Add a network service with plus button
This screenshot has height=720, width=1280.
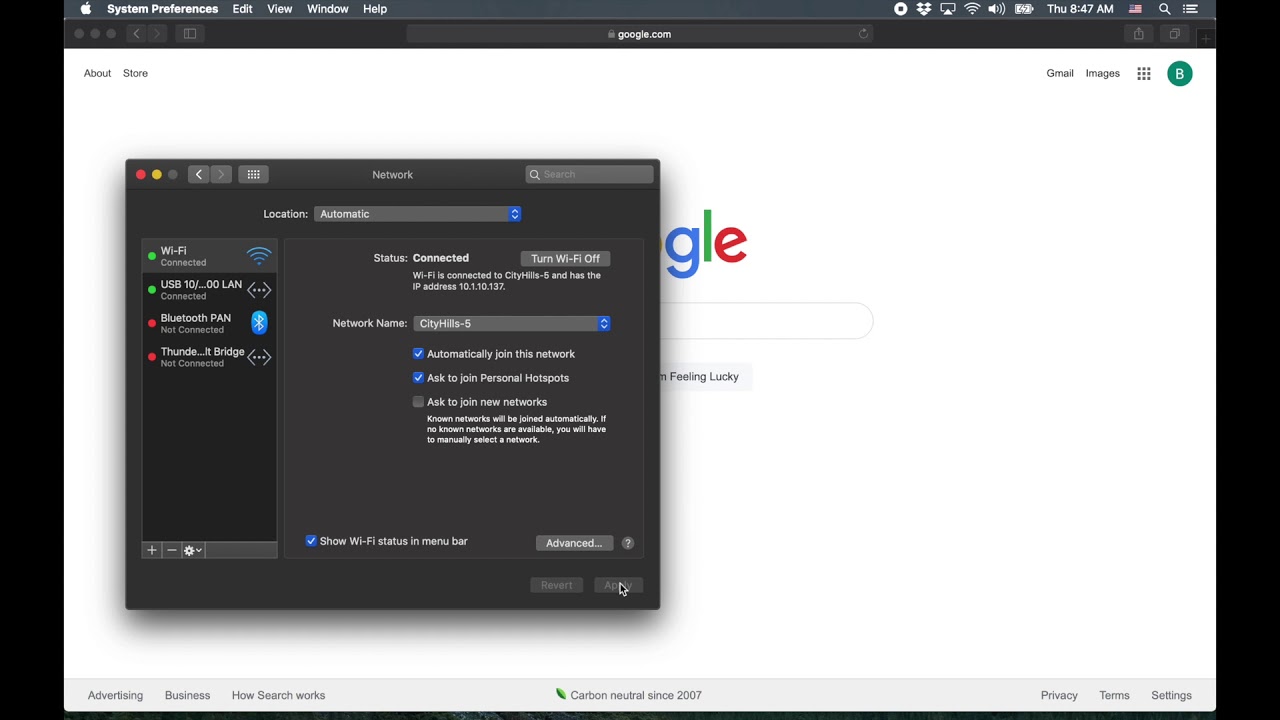point(152,550)
